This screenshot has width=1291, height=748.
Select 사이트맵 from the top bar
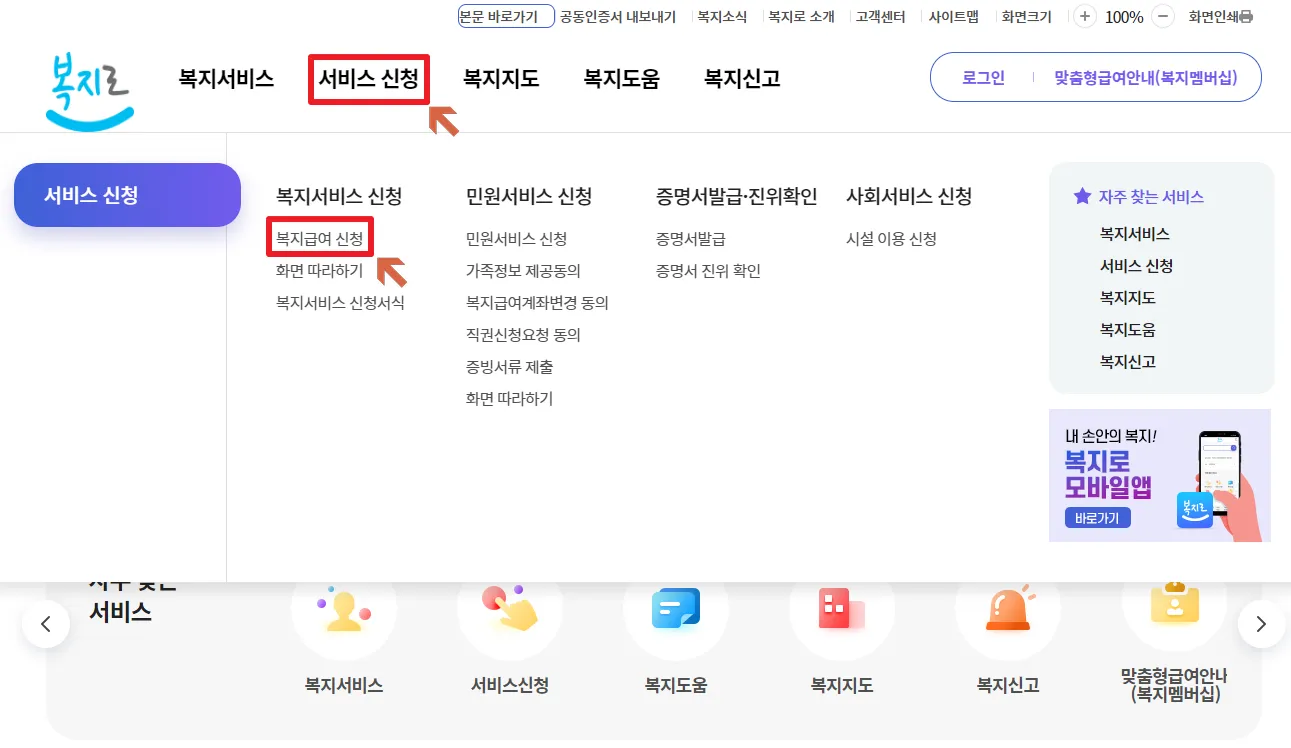(952, 16)
